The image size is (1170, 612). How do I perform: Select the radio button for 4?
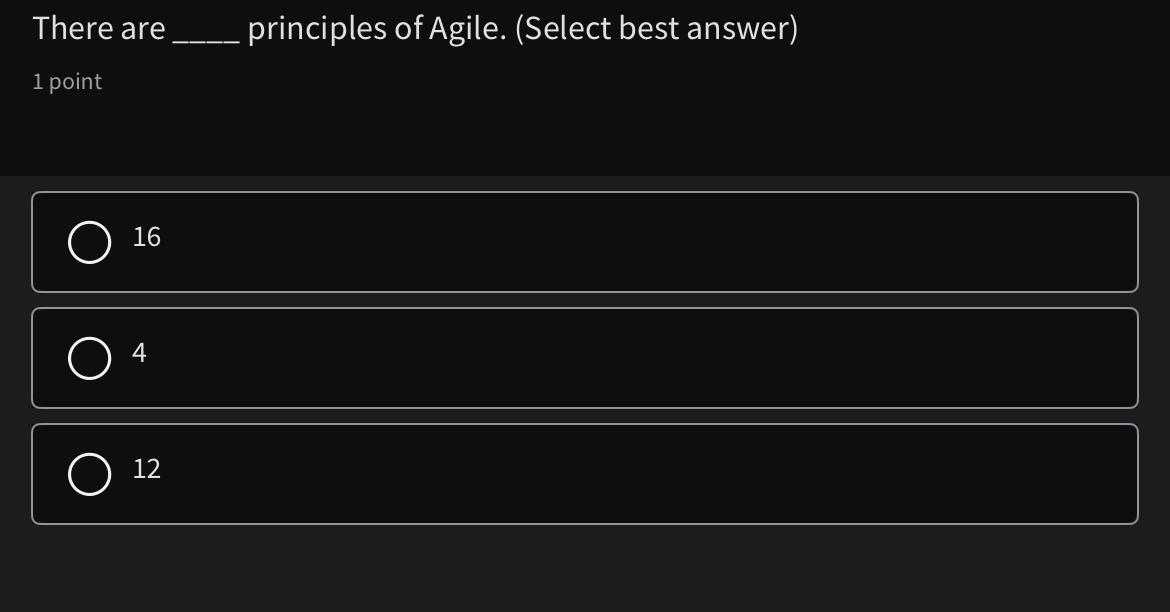tap(89, 359)
